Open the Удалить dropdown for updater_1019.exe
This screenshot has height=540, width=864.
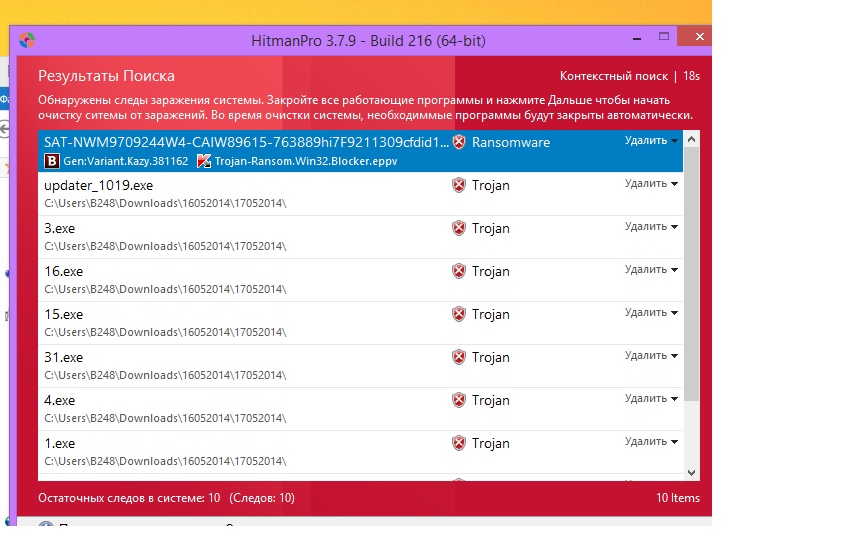coord(651,183)
